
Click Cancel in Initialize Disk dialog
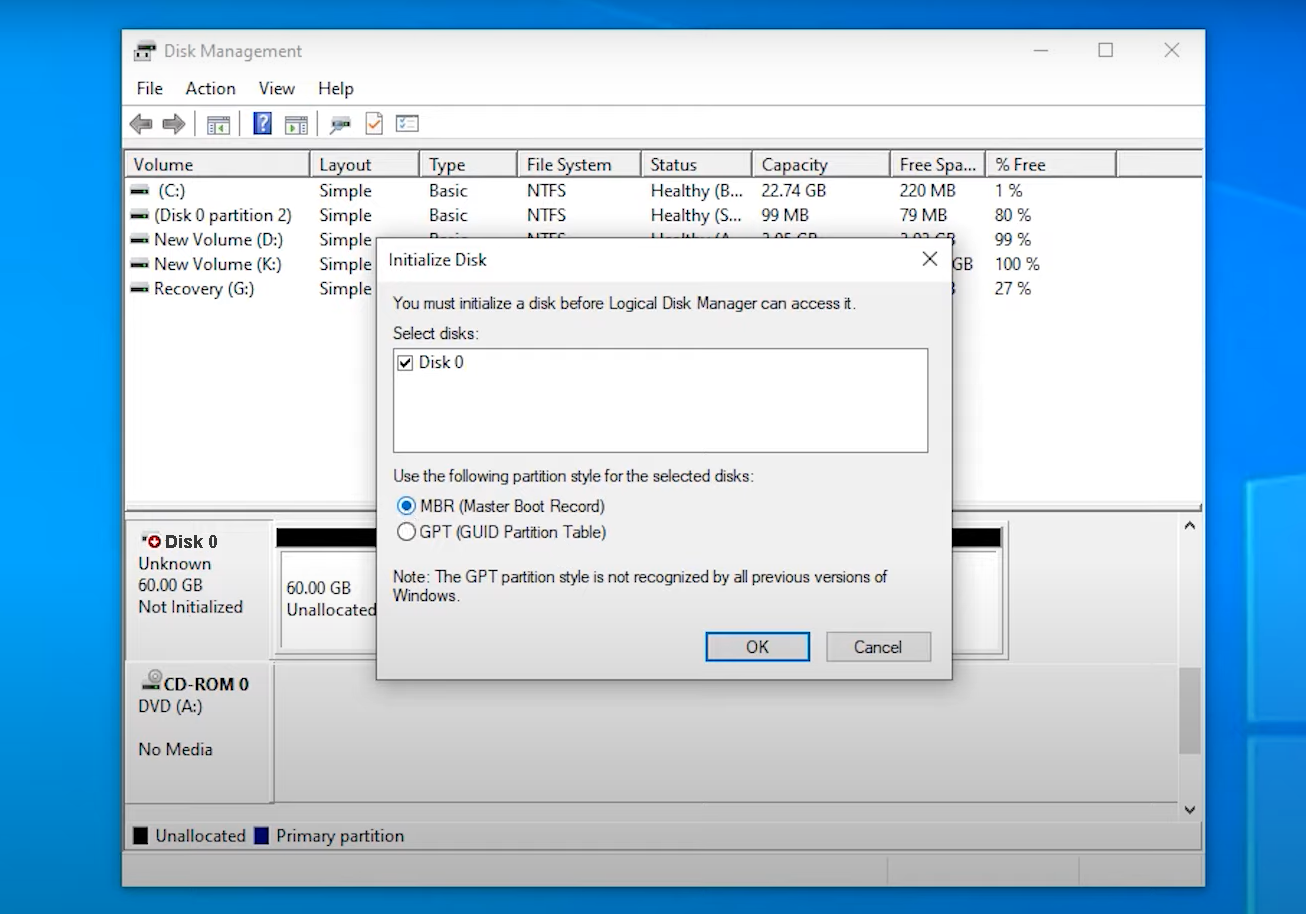click(x=878, y=647)
